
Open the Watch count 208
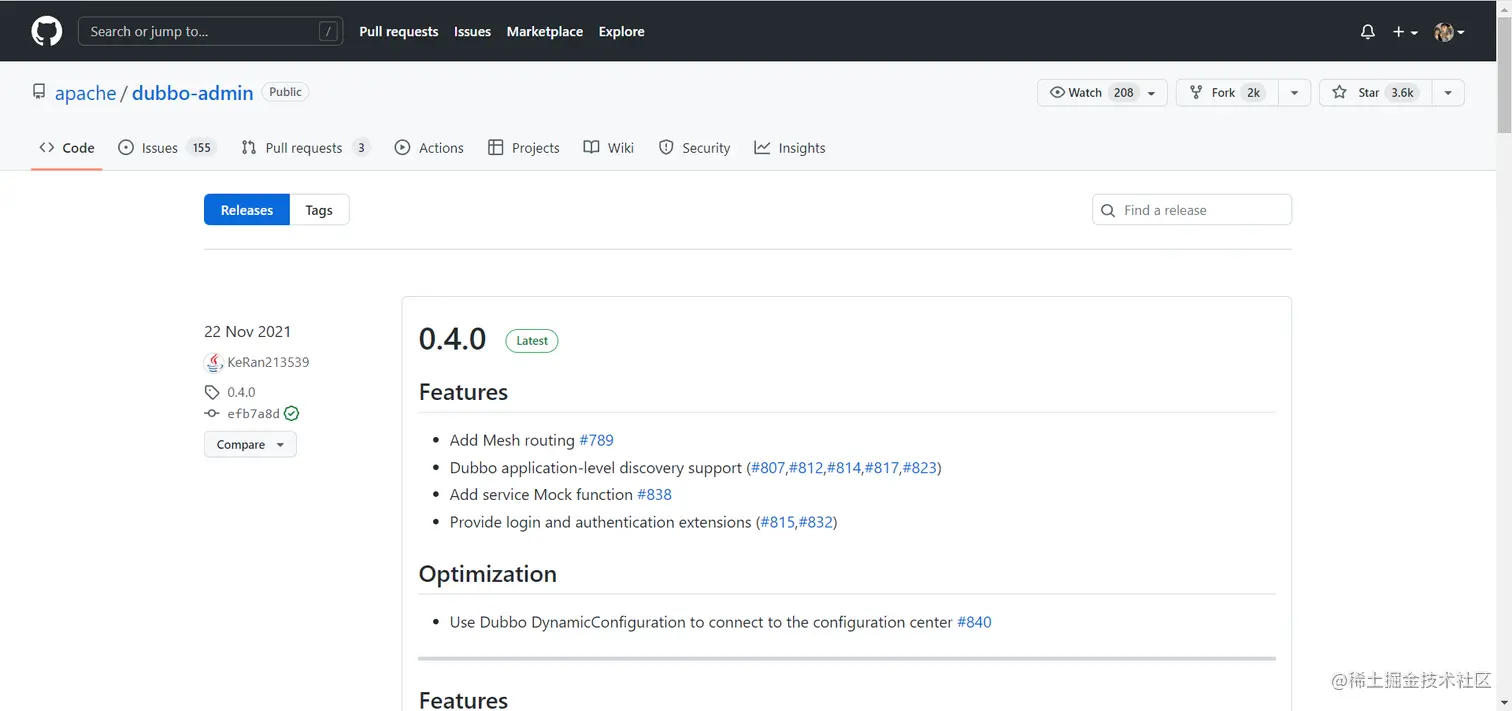pyautogui.click(x=1124, y=92)
